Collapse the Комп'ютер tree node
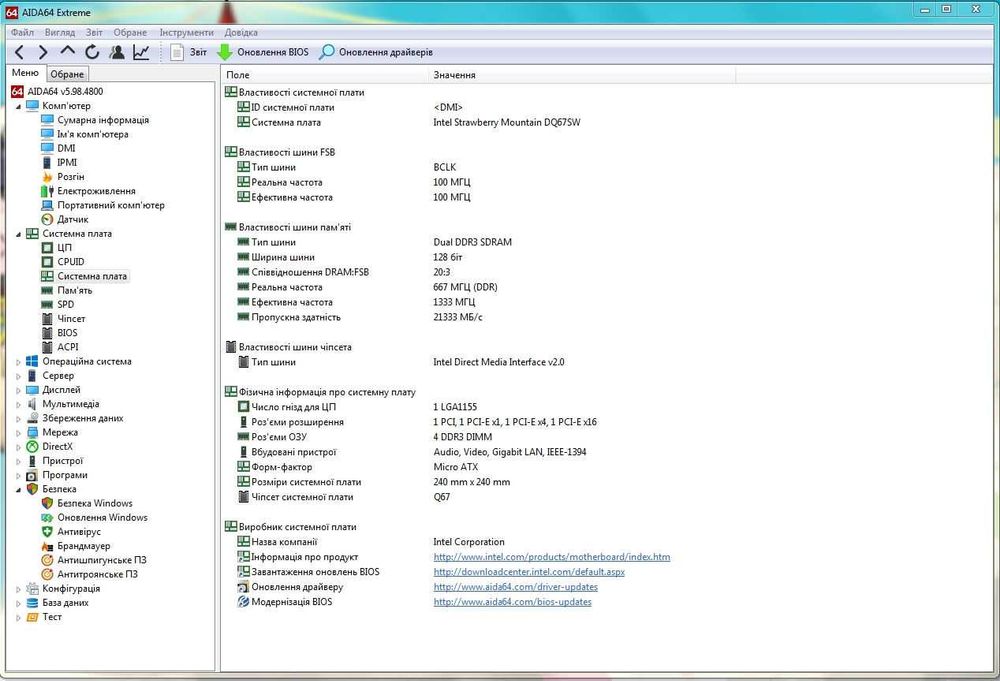Screen dimensions: 1000x681 [18, 106]
